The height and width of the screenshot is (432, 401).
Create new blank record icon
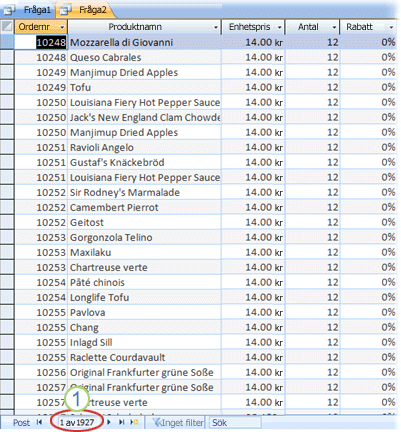(134, 422)
